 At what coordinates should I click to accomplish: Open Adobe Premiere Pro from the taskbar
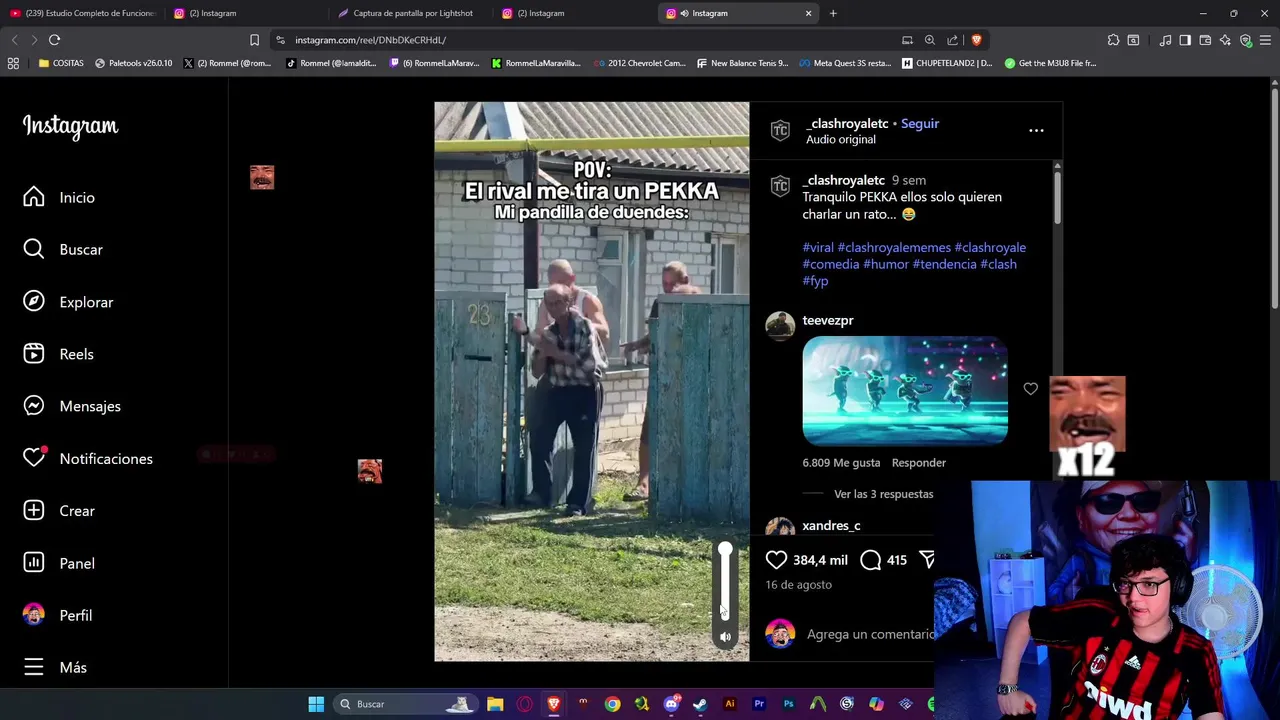[x=759, y=704]
